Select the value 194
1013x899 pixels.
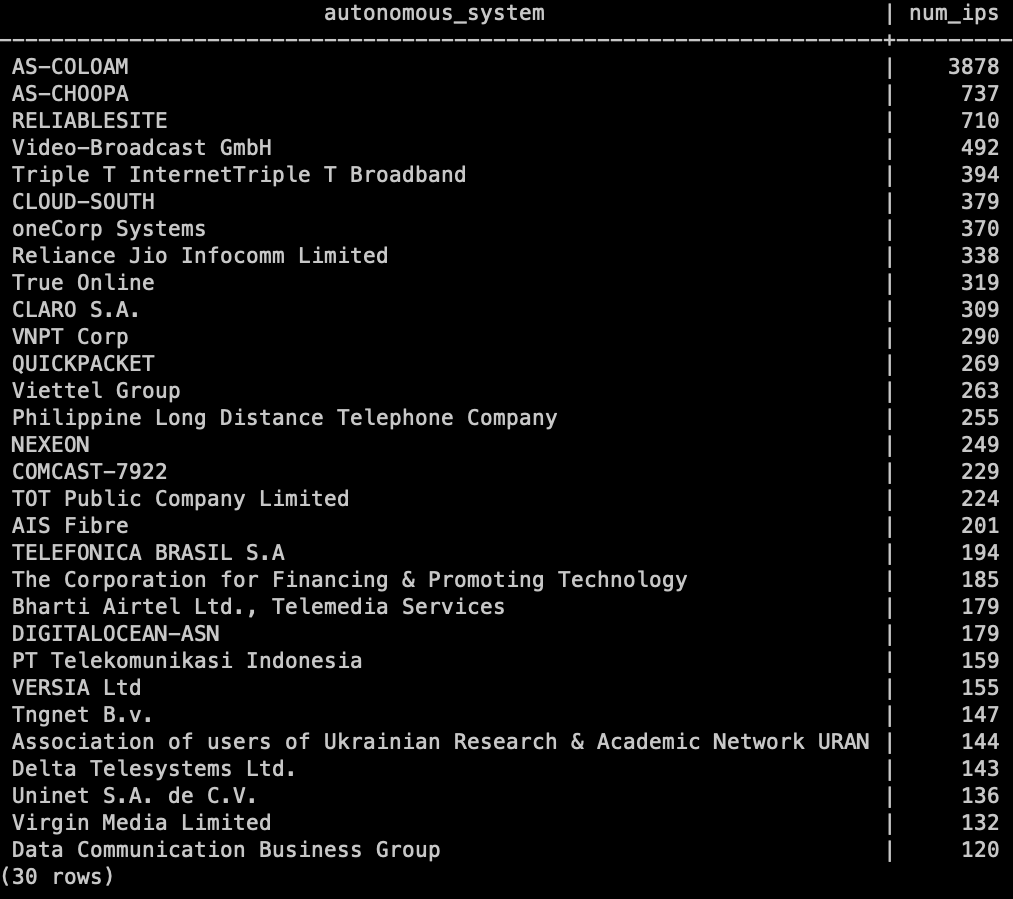pyautogui.click(x=979, y=553)
